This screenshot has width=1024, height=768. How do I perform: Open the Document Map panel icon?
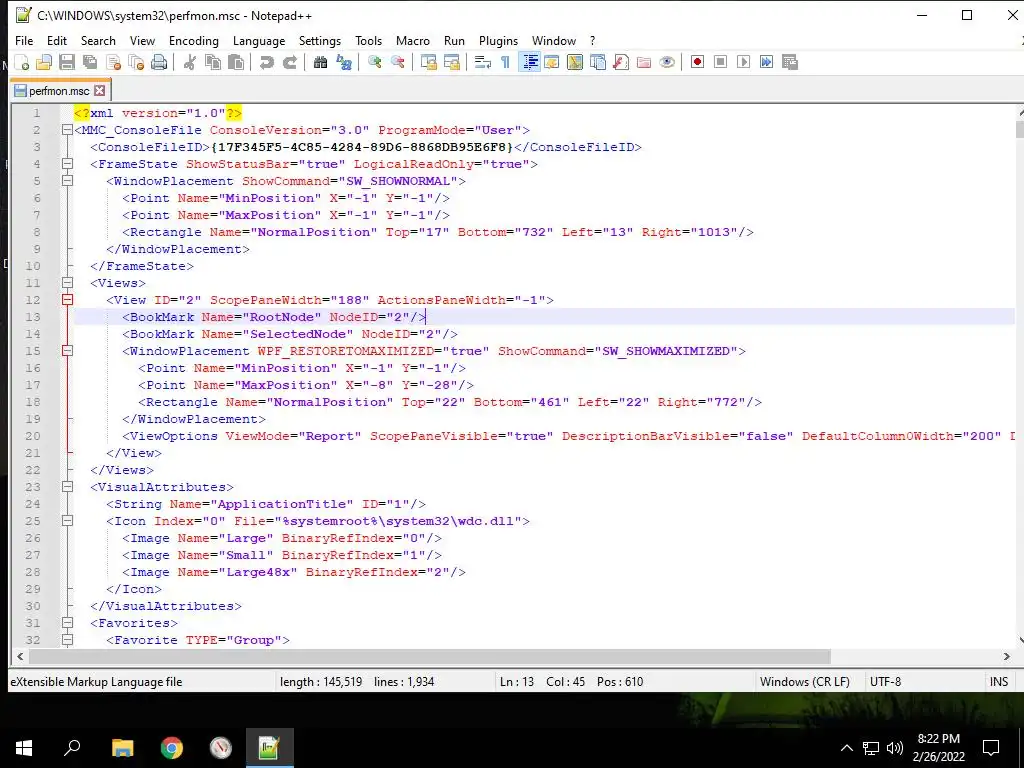(x=575, y=62)
